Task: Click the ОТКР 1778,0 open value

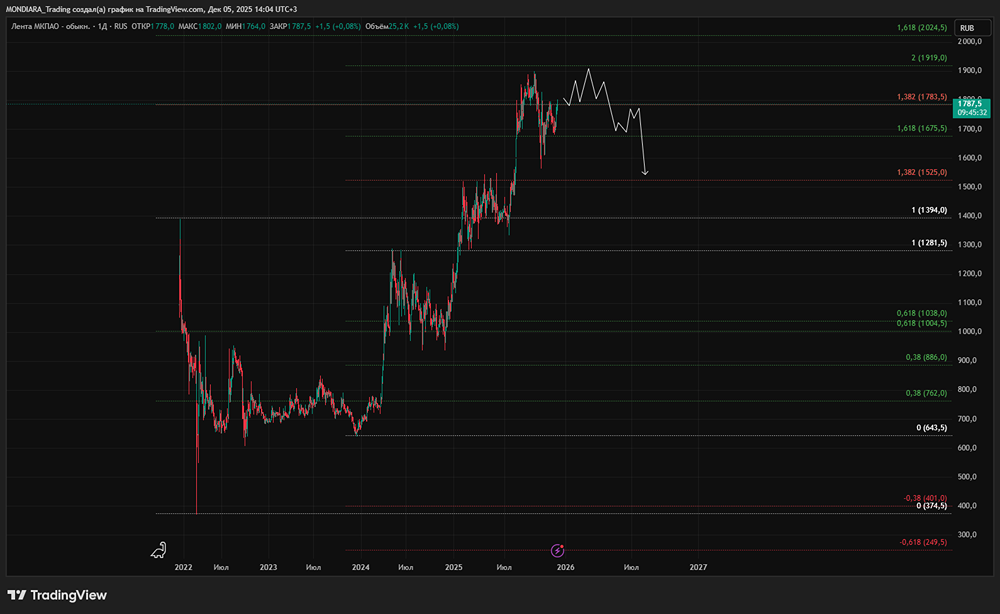Action: 152,26
